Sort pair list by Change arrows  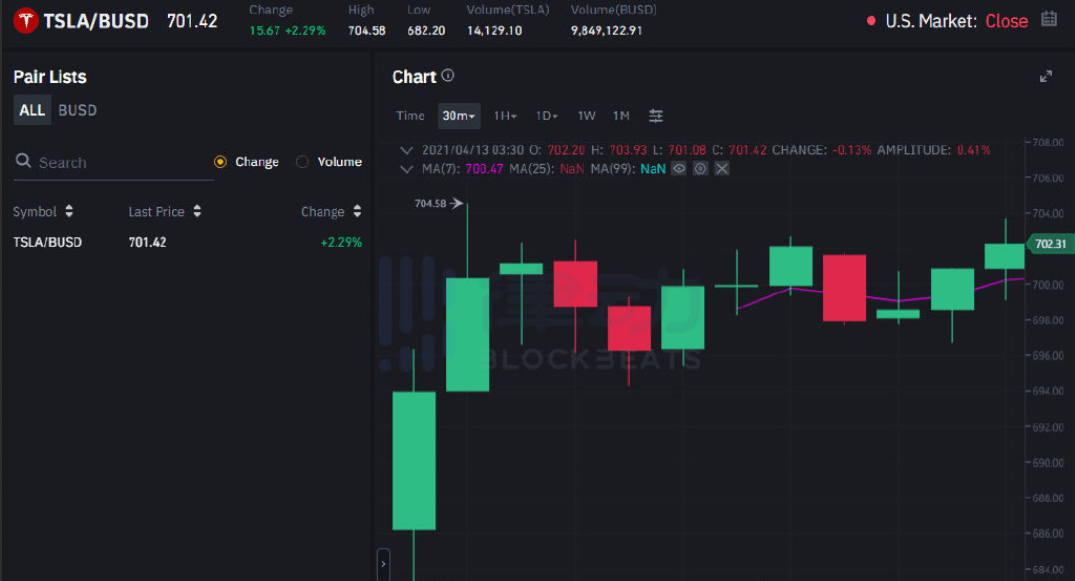tap(357, 211)
